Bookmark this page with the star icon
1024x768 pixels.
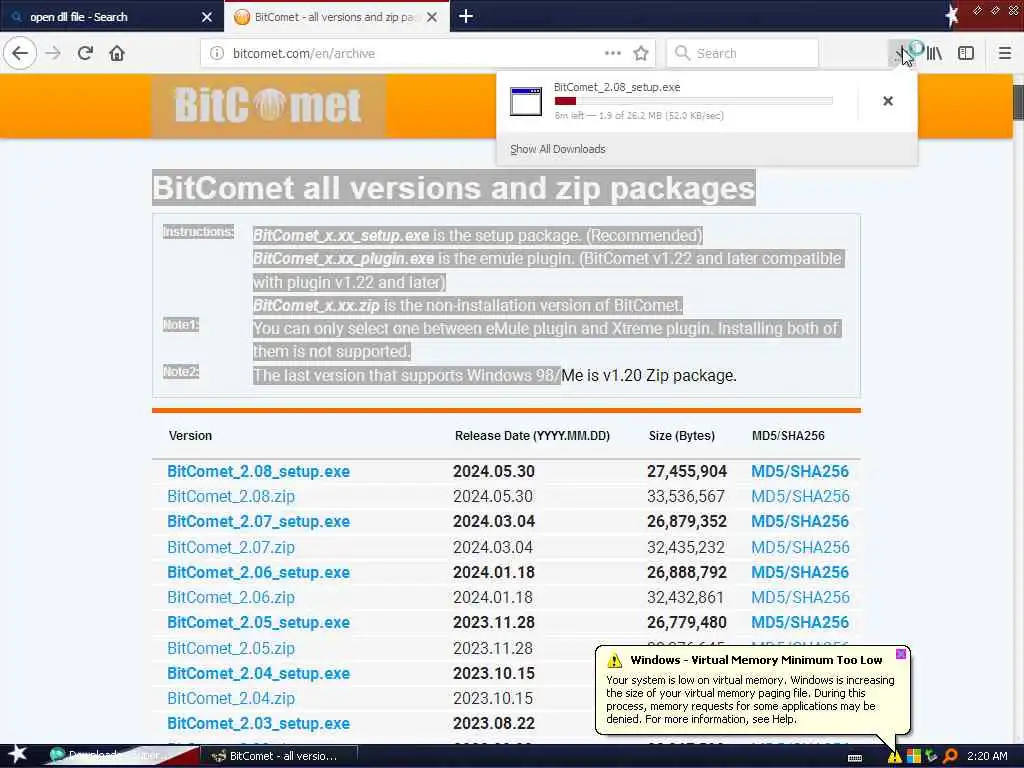click(x=641, y=54)
